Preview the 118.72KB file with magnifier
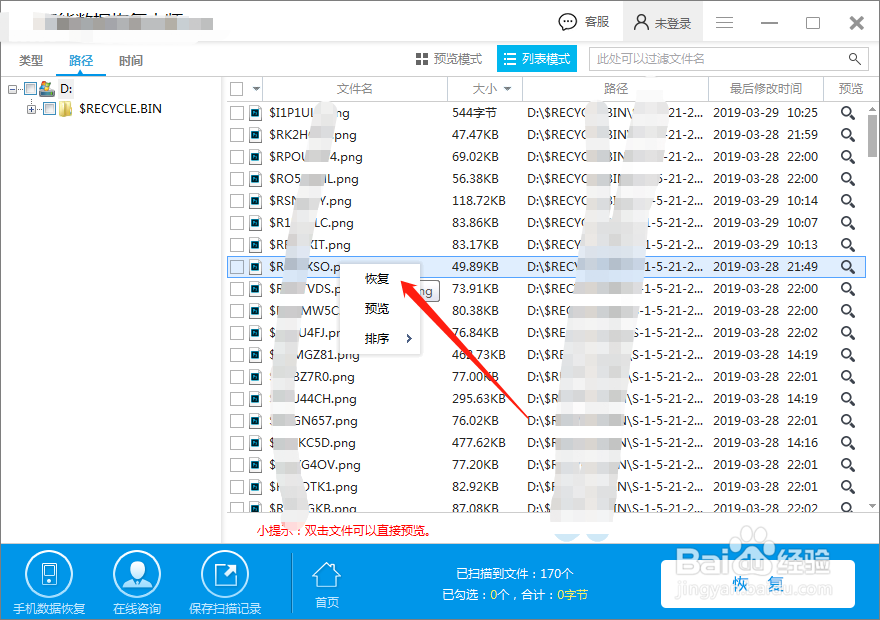The image size is (880, 620). click(847, 201)
